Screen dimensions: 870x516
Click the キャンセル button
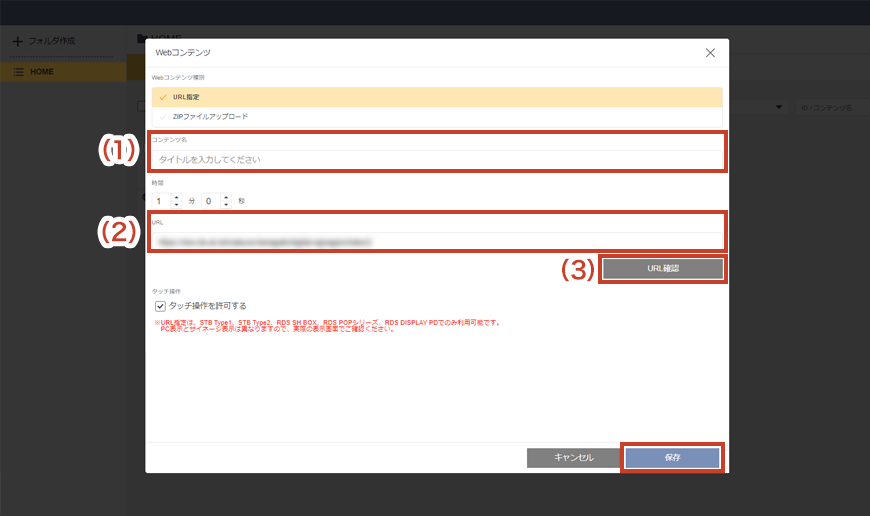(x=573, y=458)
